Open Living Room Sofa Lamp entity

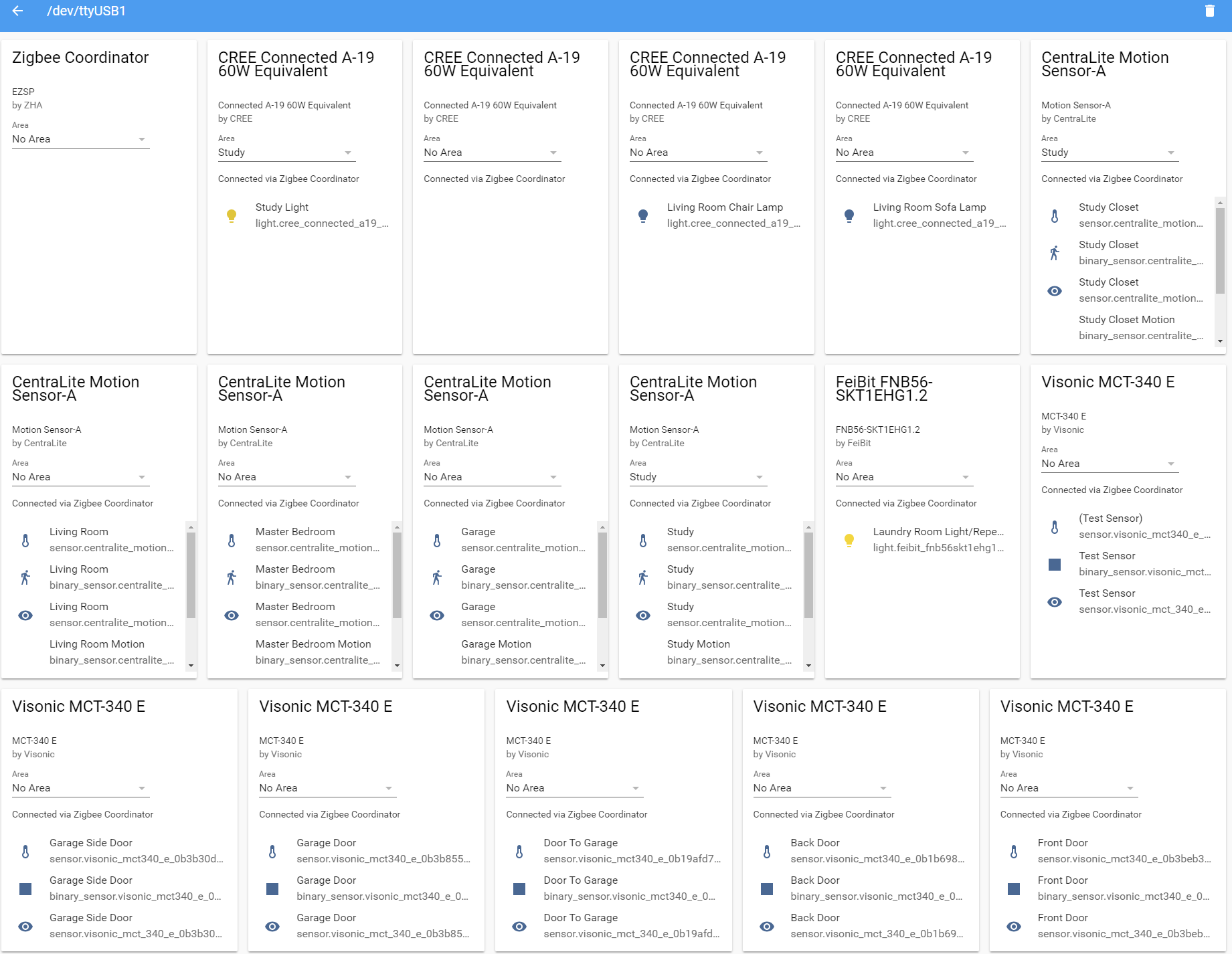tap(922, 215)
